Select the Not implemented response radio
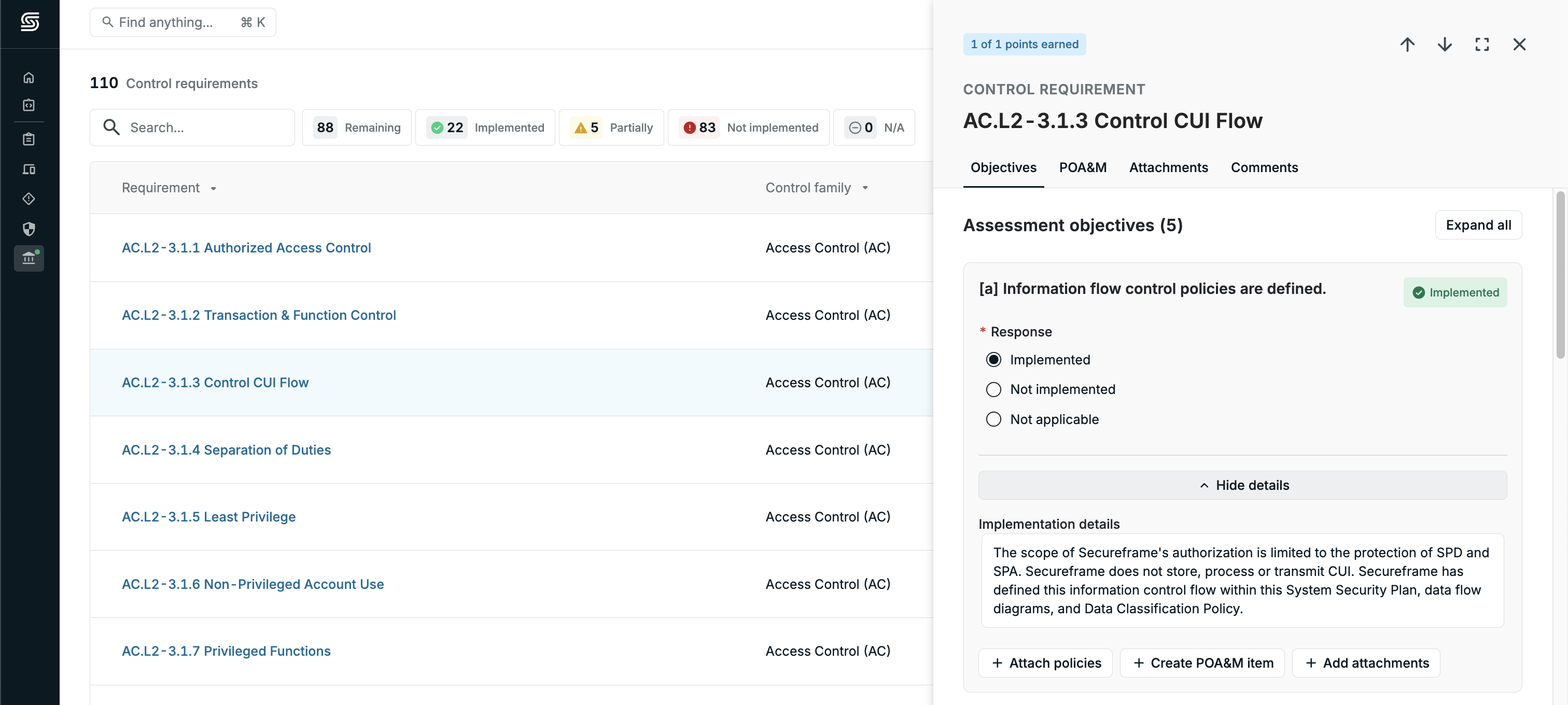The width and height of the screenshot is (1568, 705). click(993, 390)
